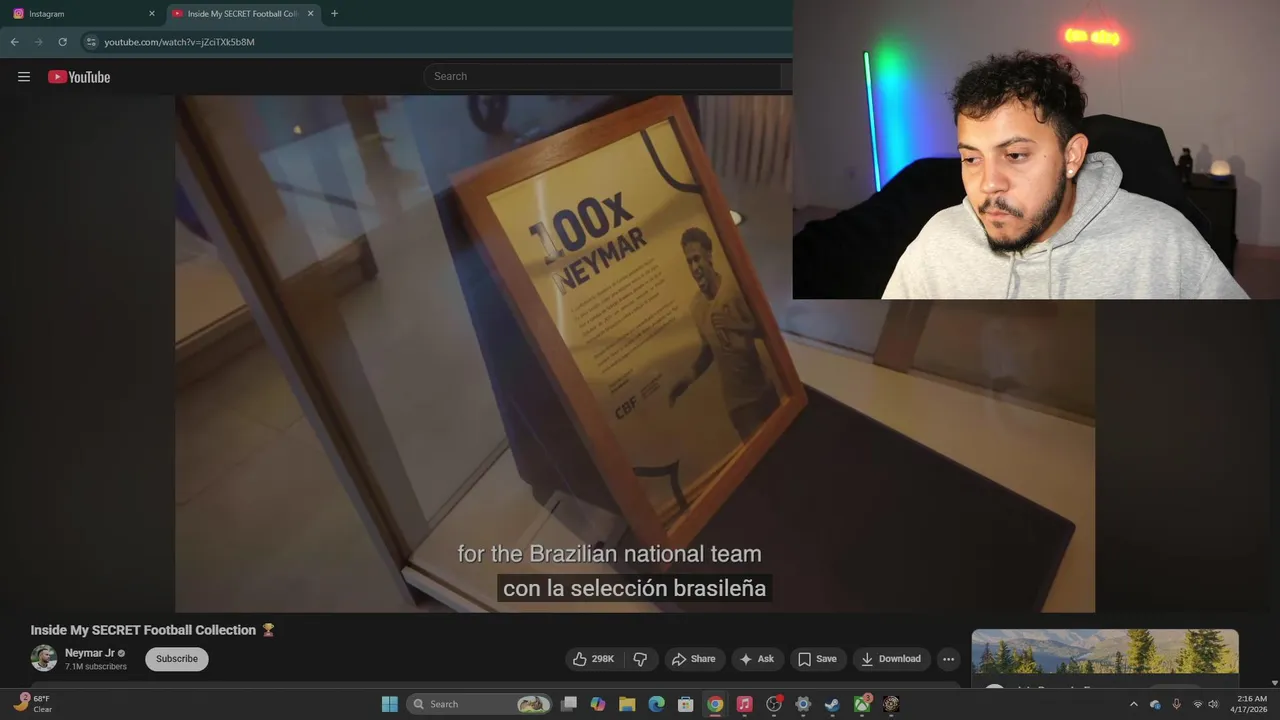Dislike the video
This screenshot has height=720, width=1280.
pos(641,659)
